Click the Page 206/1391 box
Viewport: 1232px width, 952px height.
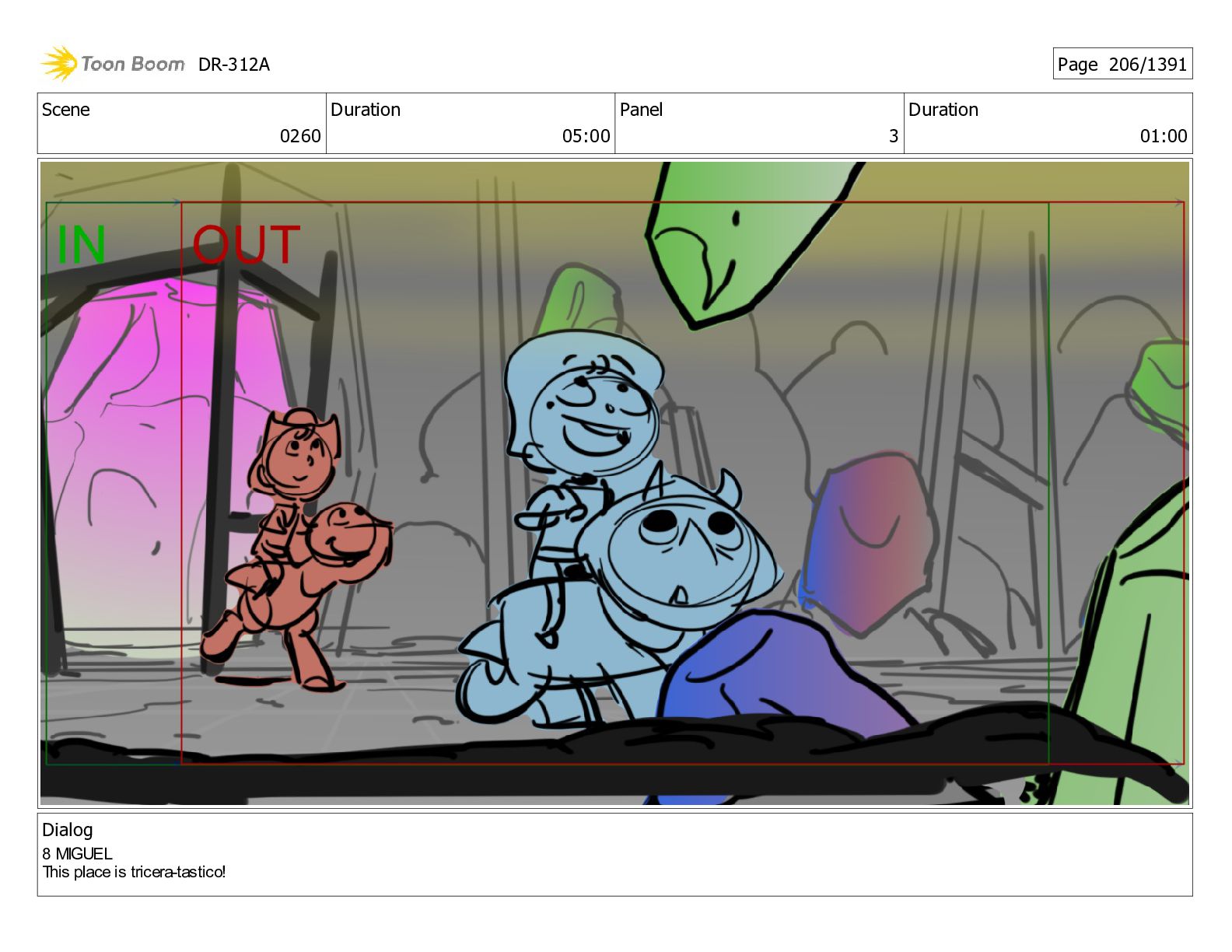click(x=1122, y=64)
